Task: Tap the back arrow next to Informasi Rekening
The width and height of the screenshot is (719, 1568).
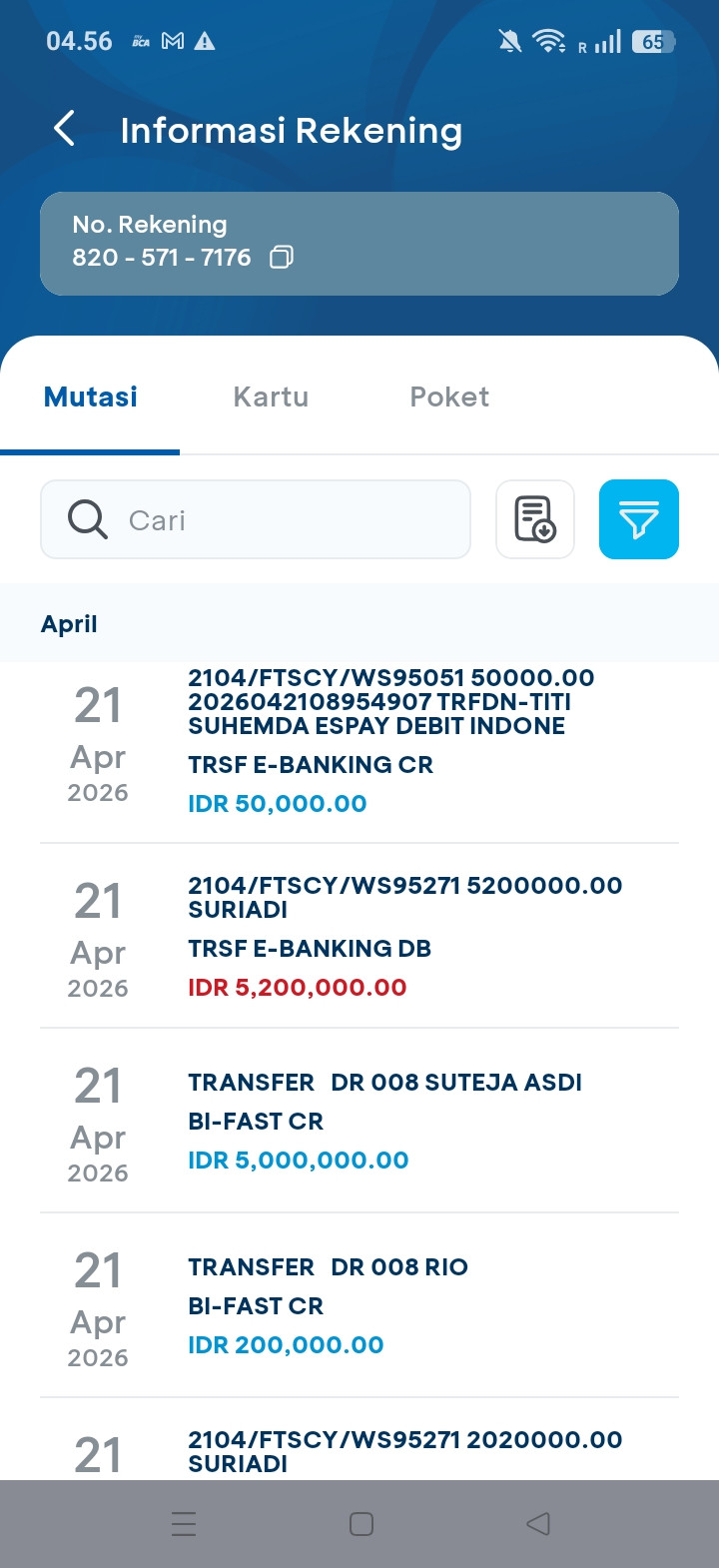Action: pos(65,129)
